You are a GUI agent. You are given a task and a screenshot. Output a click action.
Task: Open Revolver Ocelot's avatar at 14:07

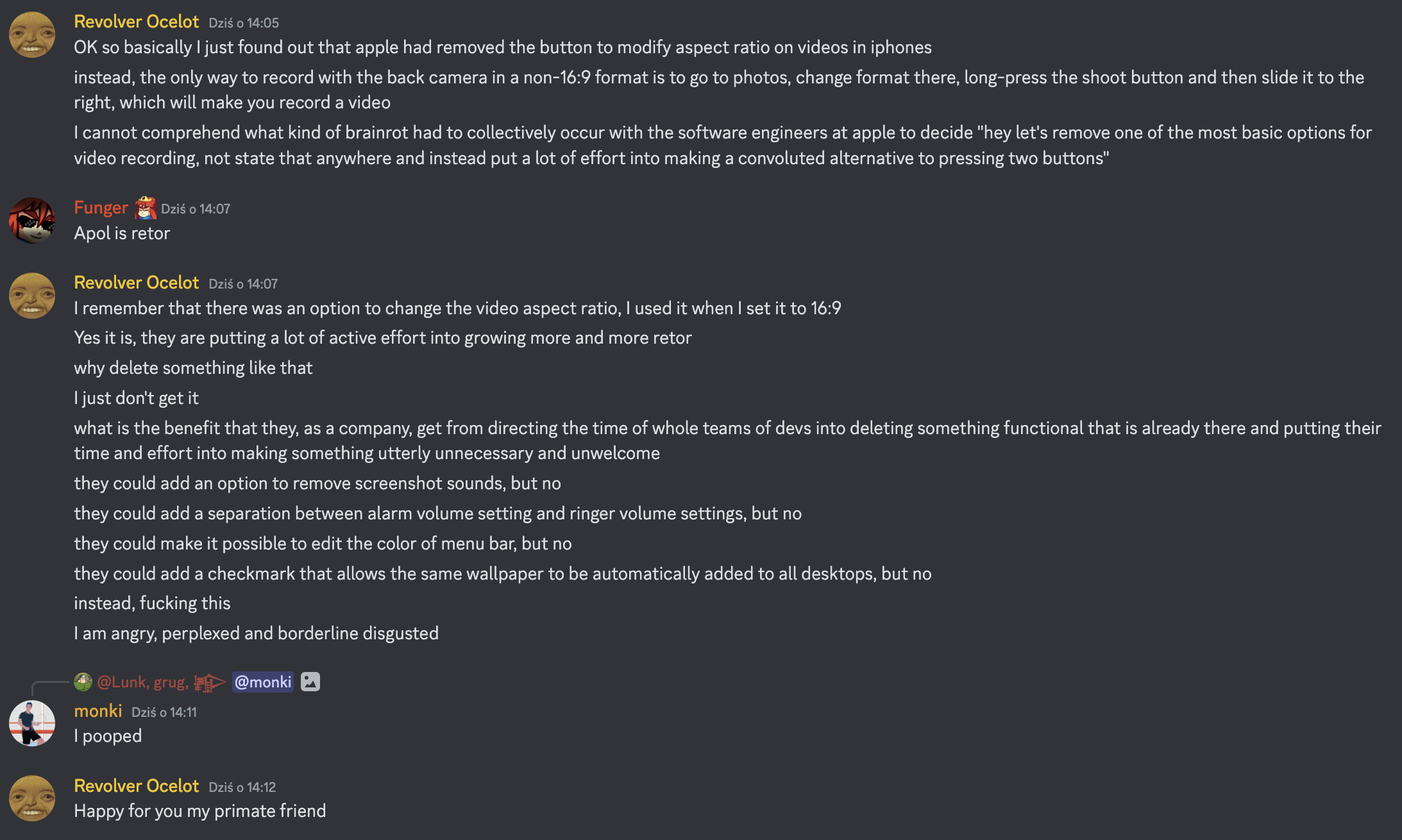[32, 296]
